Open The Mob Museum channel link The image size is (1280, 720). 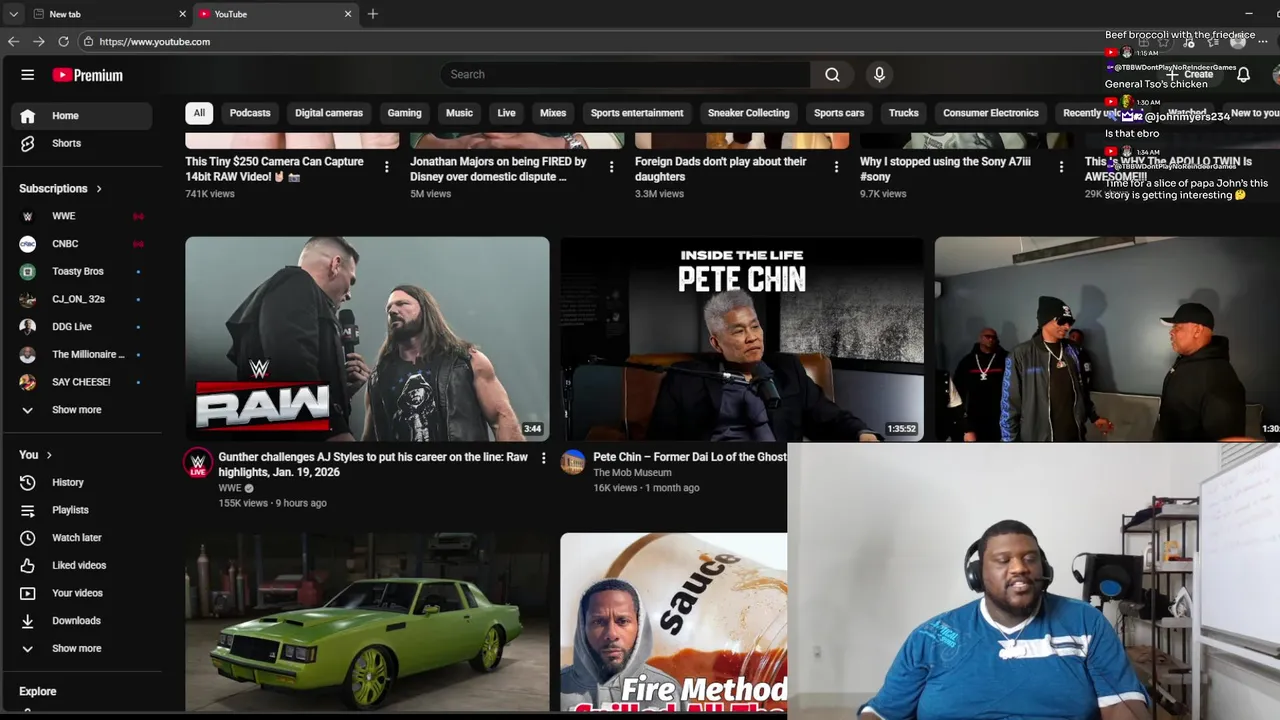[632, 473]
